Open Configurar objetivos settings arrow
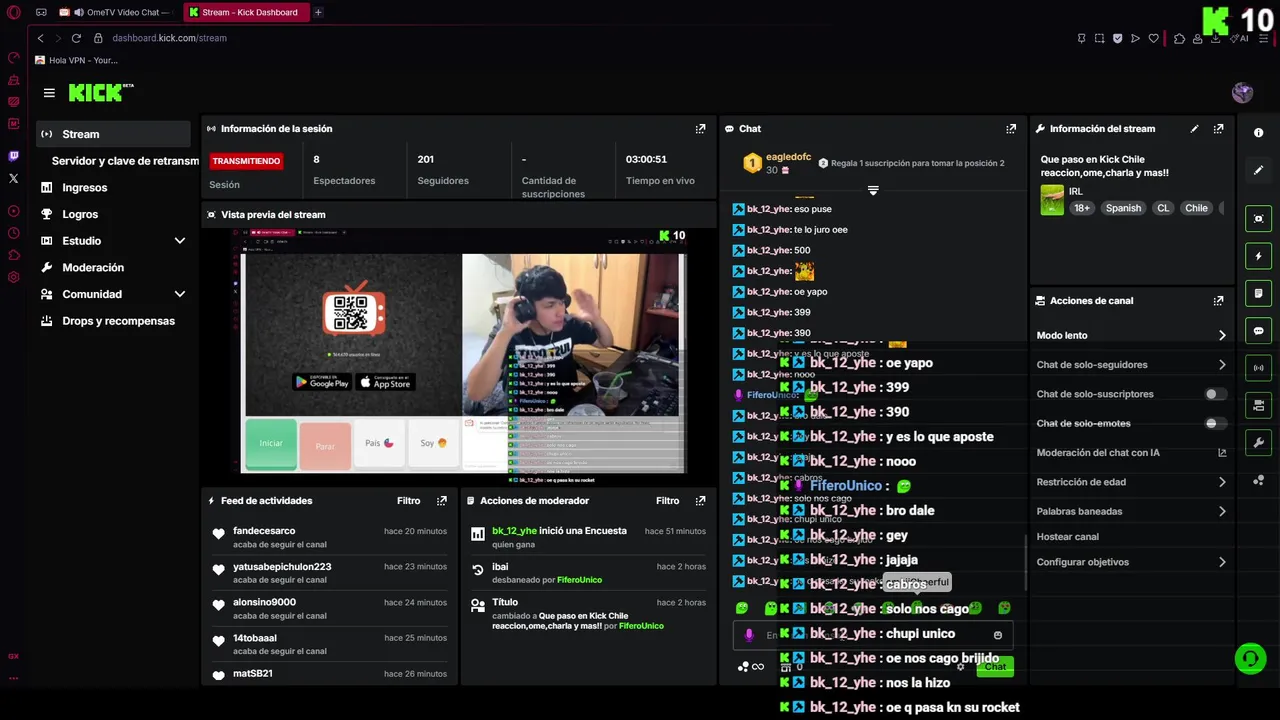 pos(1222,562)
